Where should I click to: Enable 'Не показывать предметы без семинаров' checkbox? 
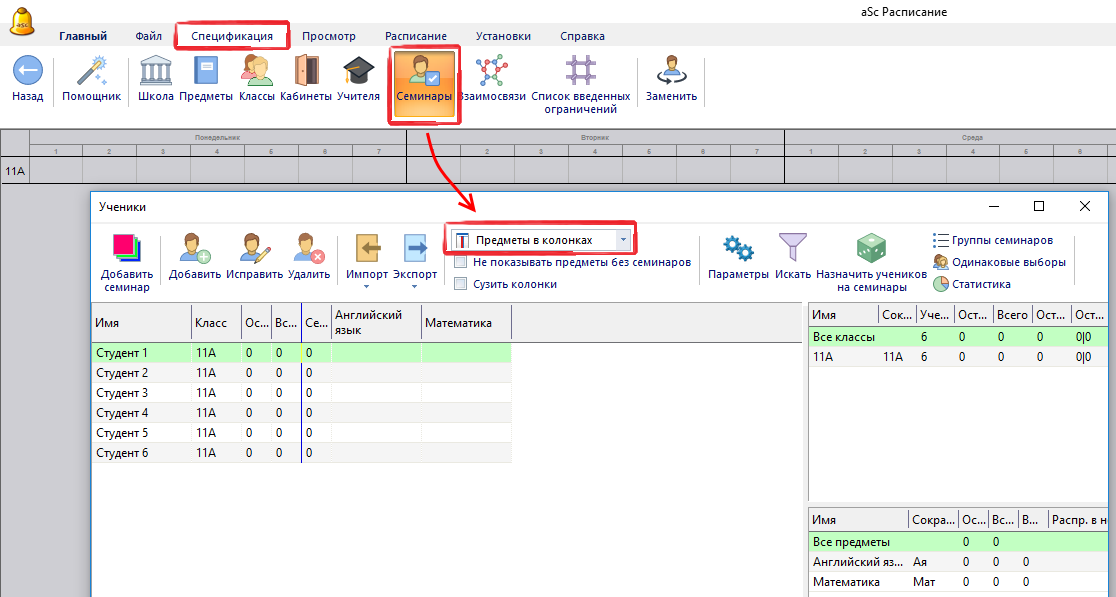click(461, 262)
